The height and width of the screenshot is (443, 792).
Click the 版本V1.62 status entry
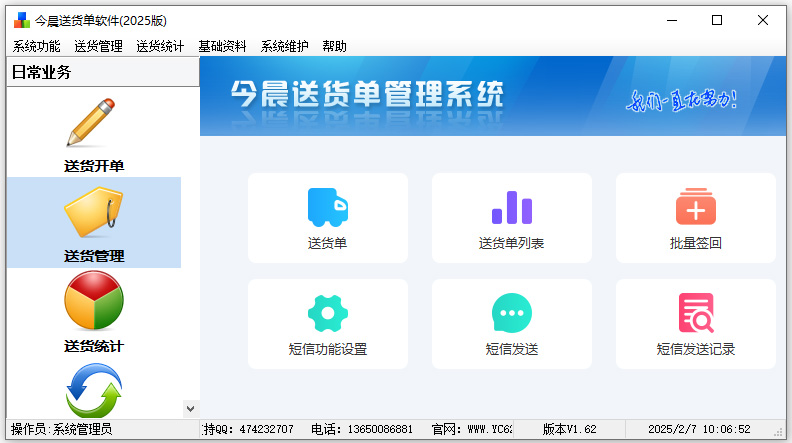pos(569,429)
